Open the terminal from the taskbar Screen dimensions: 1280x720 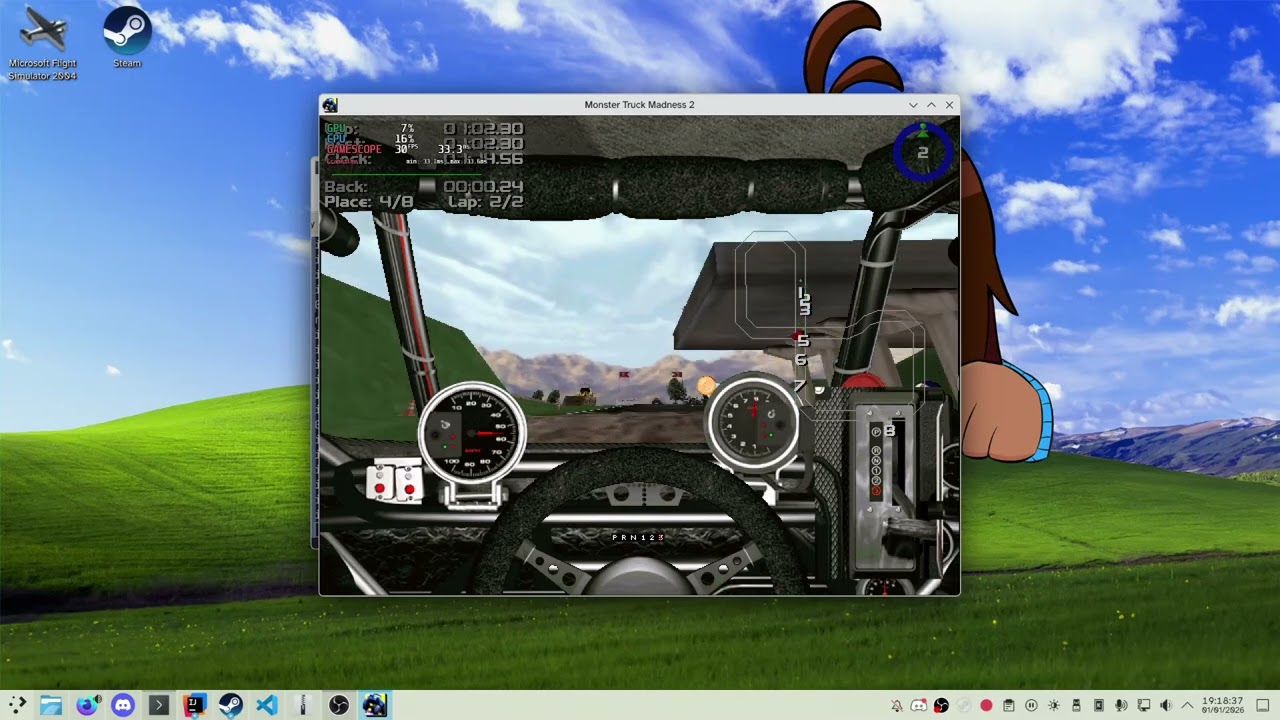click(159, 705)
